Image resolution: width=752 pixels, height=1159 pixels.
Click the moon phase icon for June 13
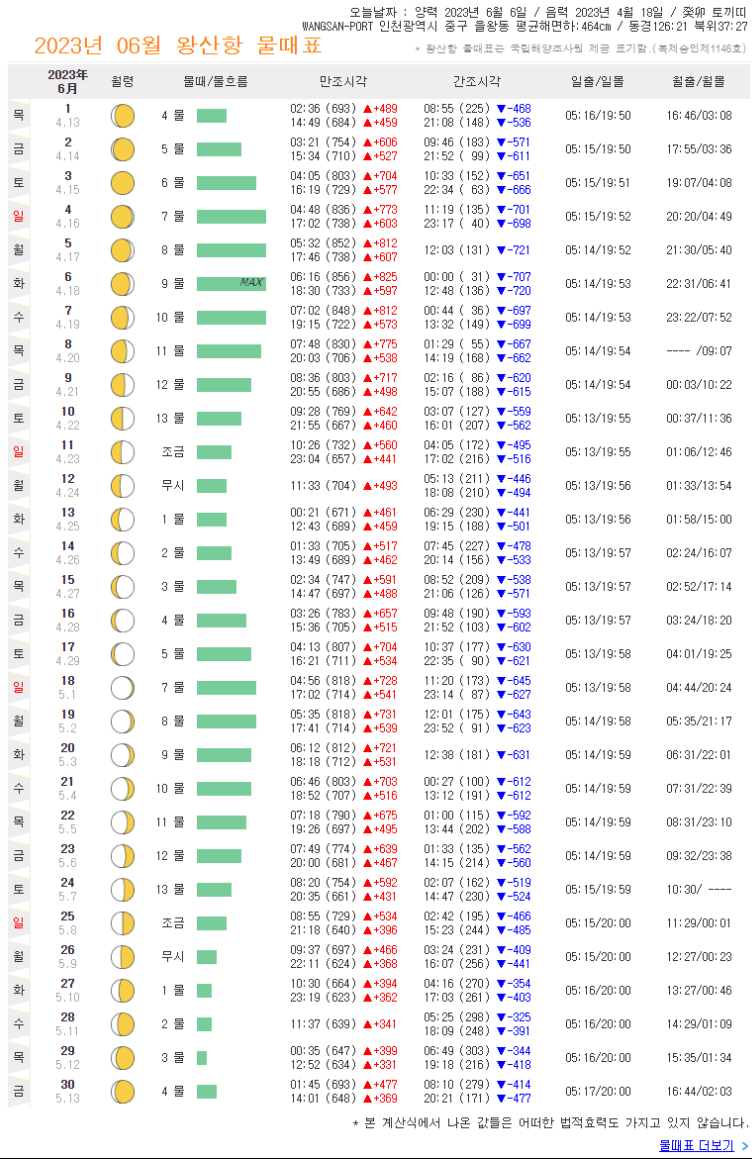coord(123,520)
